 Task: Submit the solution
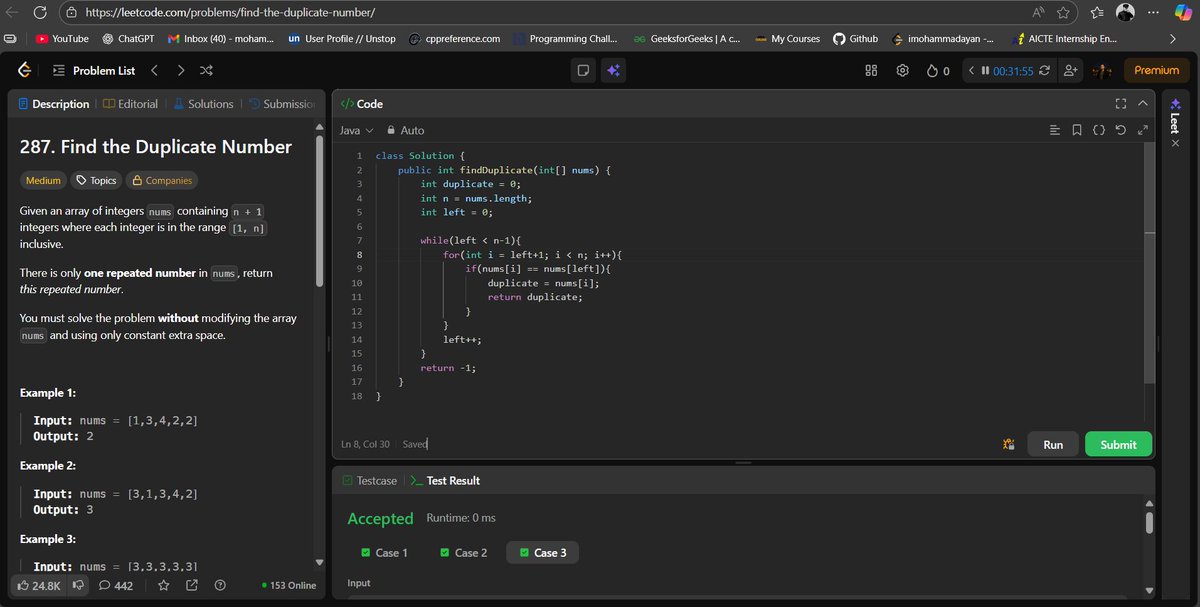1118,445
